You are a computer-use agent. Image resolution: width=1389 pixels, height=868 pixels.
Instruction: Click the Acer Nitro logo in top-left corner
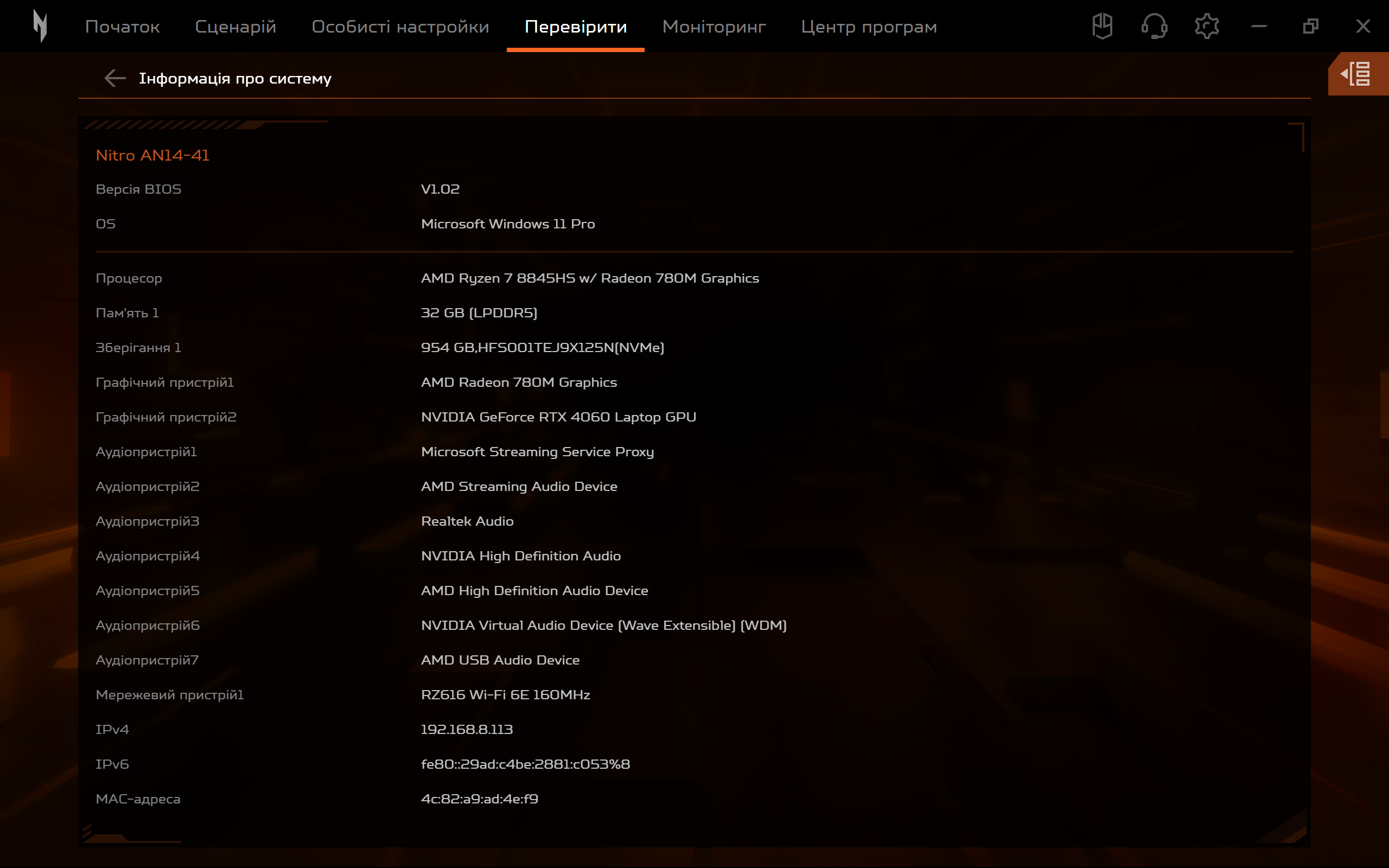coord(41,25)
